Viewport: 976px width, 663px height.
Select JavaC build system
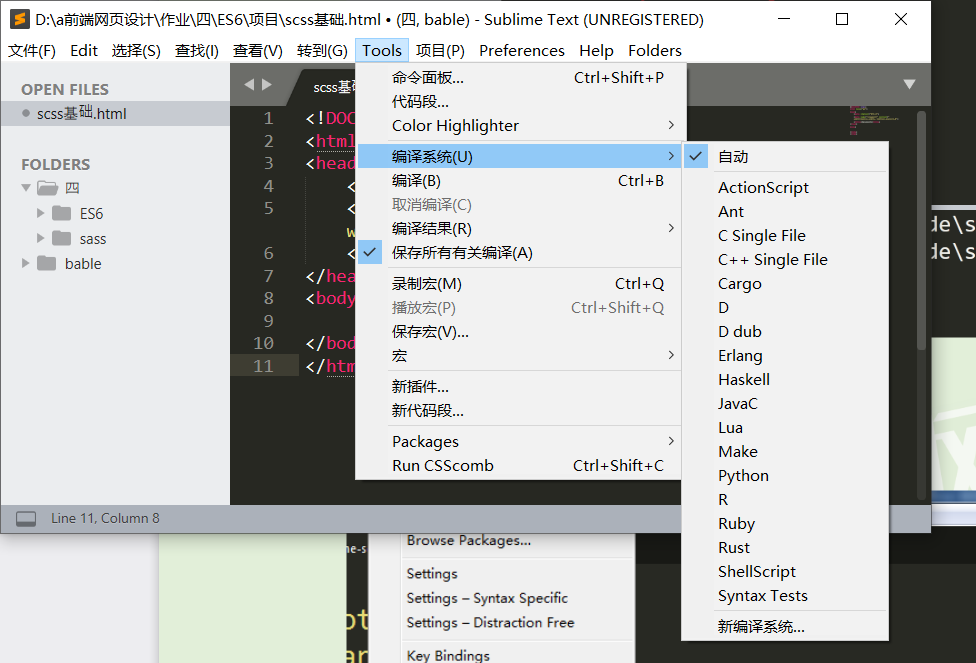[x=785, y=403]
